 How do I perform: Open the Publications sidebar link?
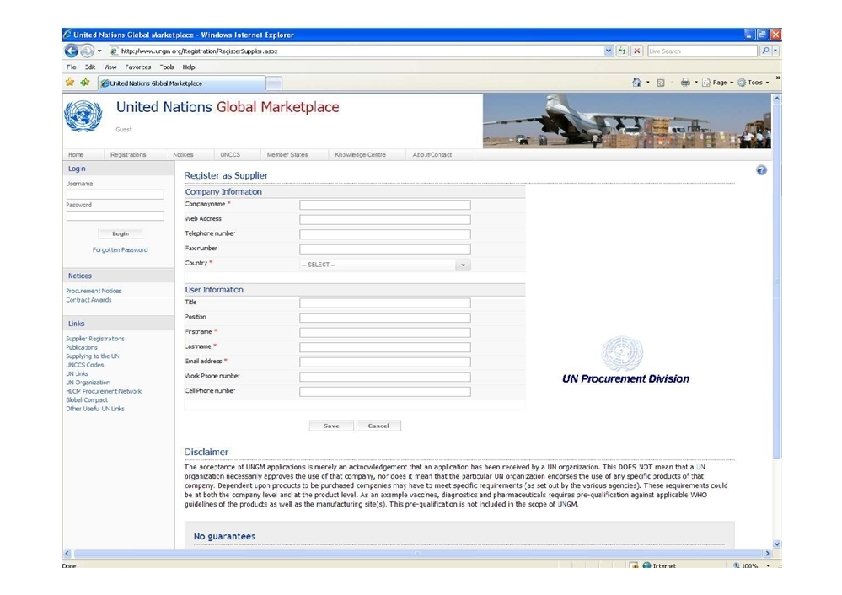82,347
